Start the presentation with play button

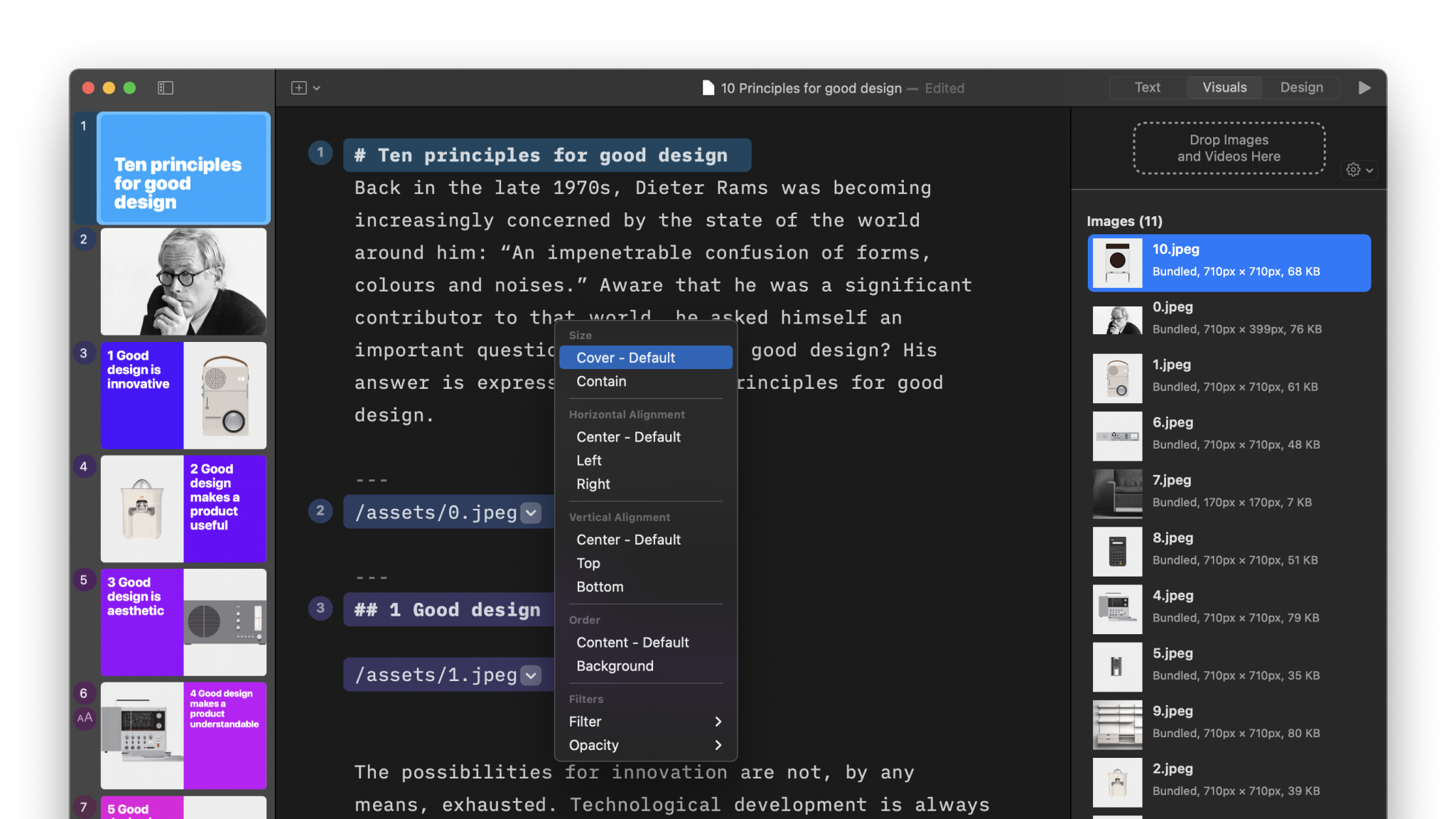click(x=1364, y=88)
